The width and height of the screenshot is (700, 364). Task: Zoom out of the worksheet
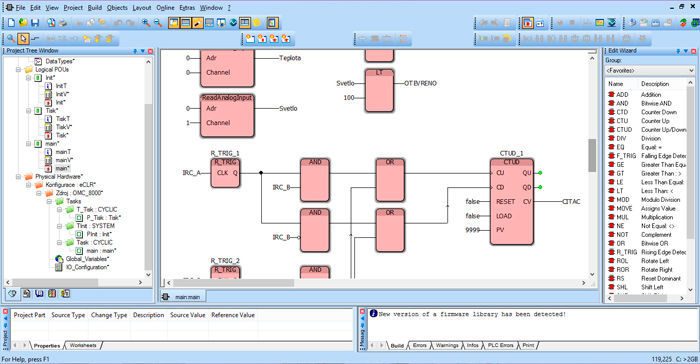coord(158,23)
